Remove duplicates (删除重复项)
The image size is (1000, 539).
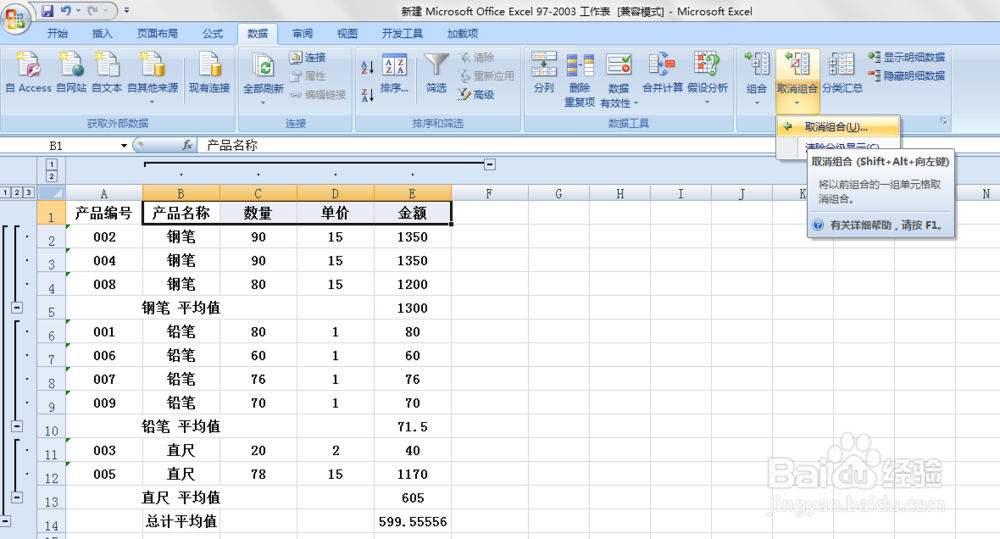[580, 79]
